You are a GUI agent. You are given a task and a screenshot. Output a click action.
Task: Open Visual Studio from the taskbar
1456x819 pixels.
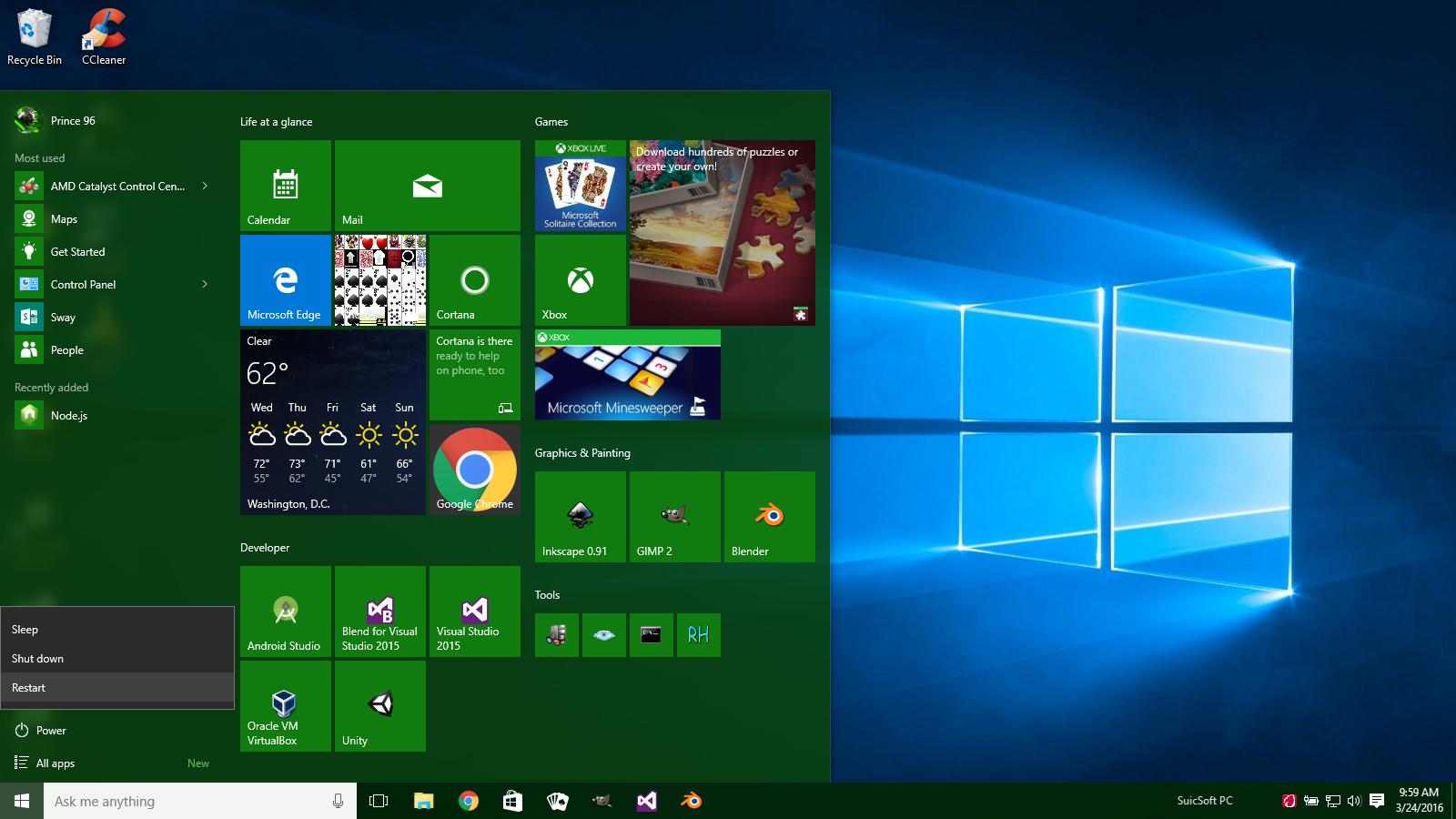[x=646, y=801]
